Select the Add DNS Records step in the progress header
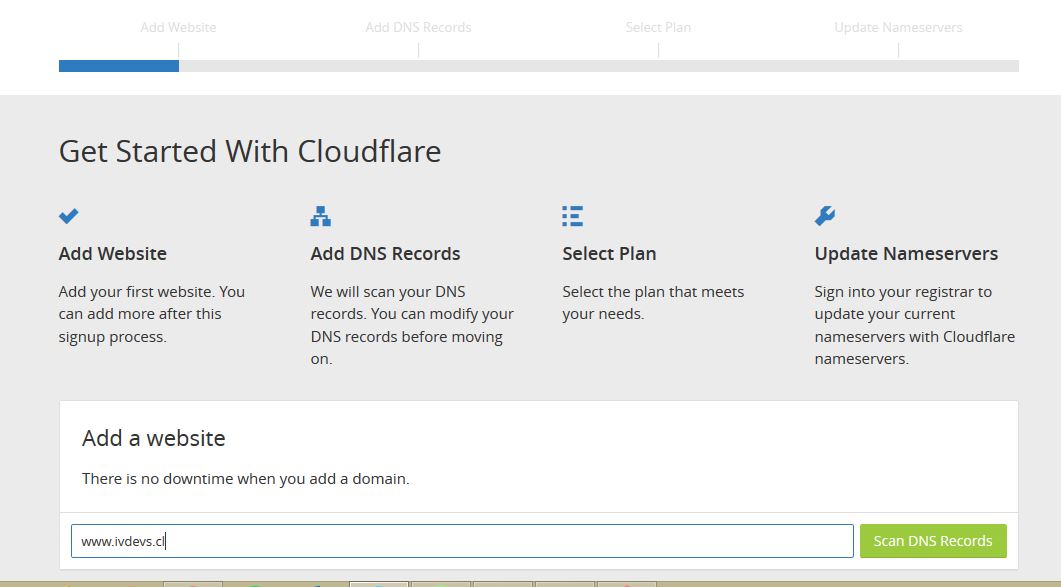The image size is (1061, 587). tap(418, 27)
